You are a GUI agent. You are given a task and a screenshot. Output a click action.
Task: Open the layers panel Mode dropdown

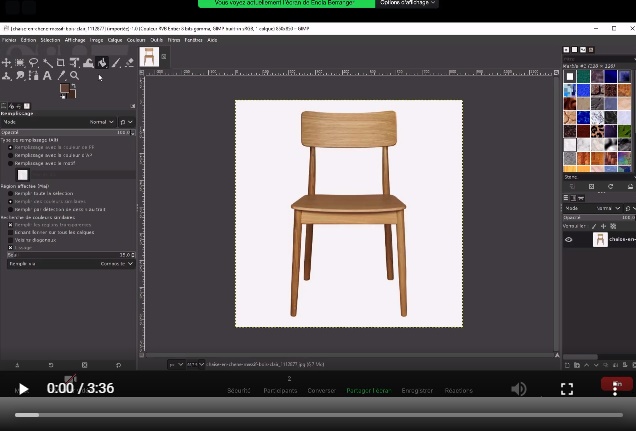pos(608,208)
